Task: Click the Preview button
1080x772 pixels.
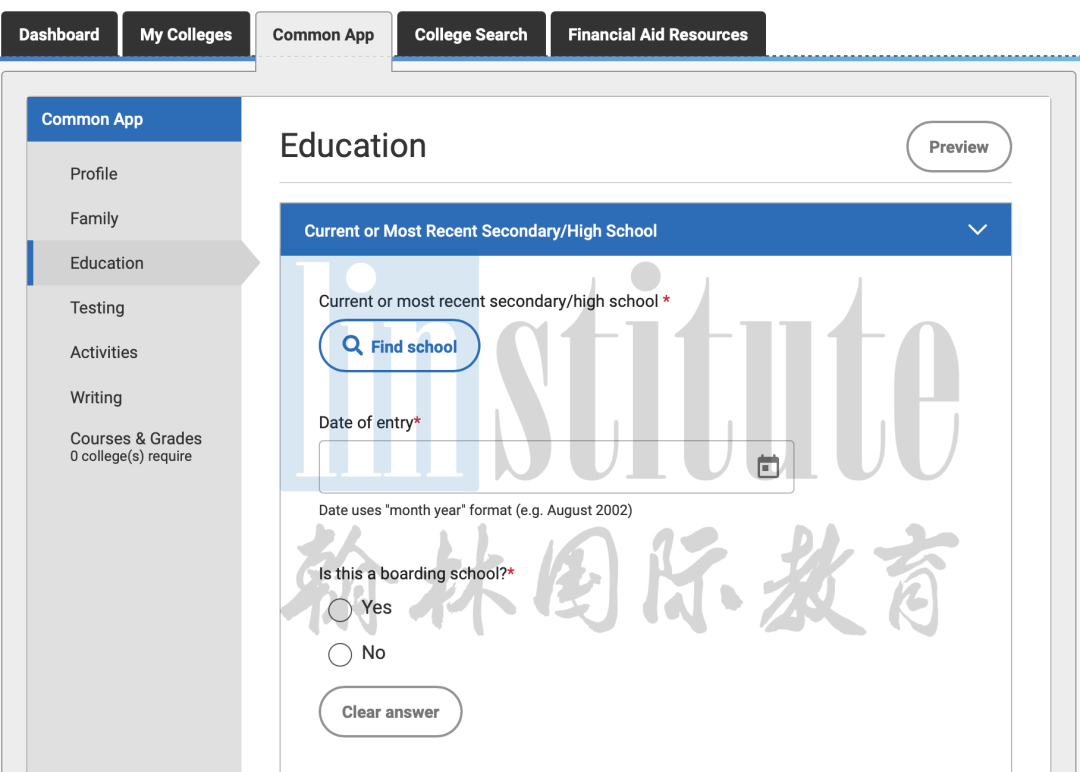Action: click(959, 147)
